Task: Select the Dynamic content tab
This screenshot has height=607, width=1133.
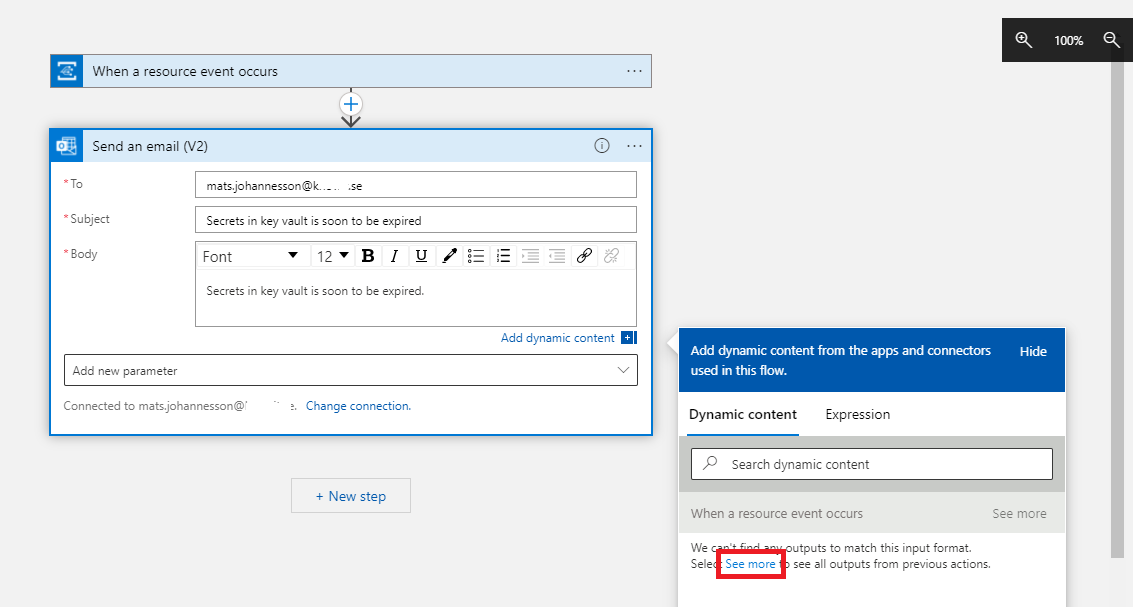Action: click(x=743, y=414)
